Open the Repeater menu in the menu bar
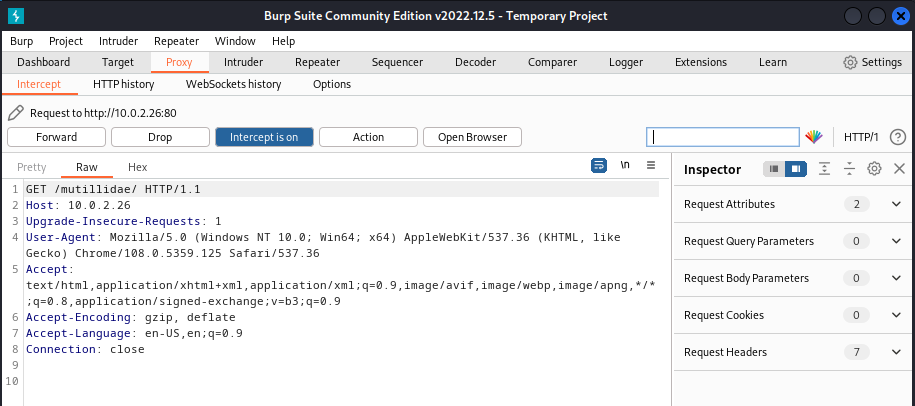 [x=176, y=41]
